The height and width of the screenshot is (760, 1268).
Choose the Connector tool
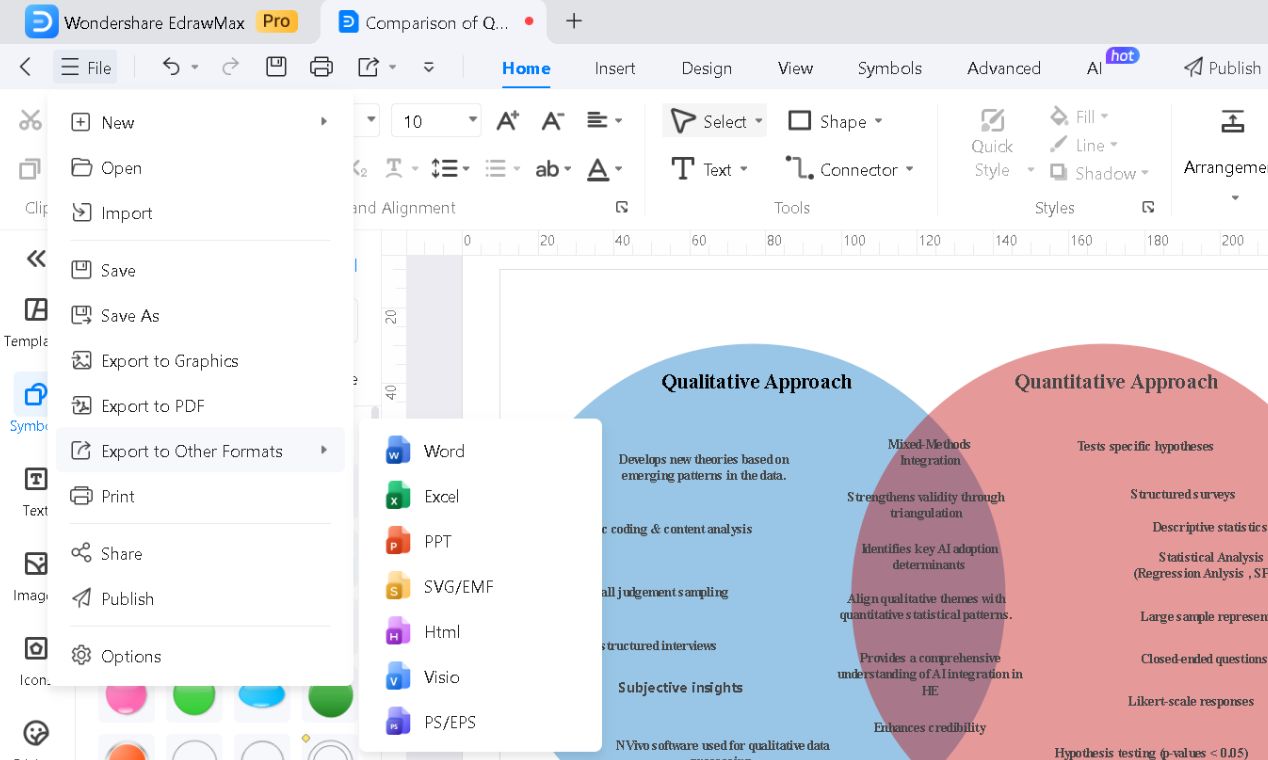850,169
